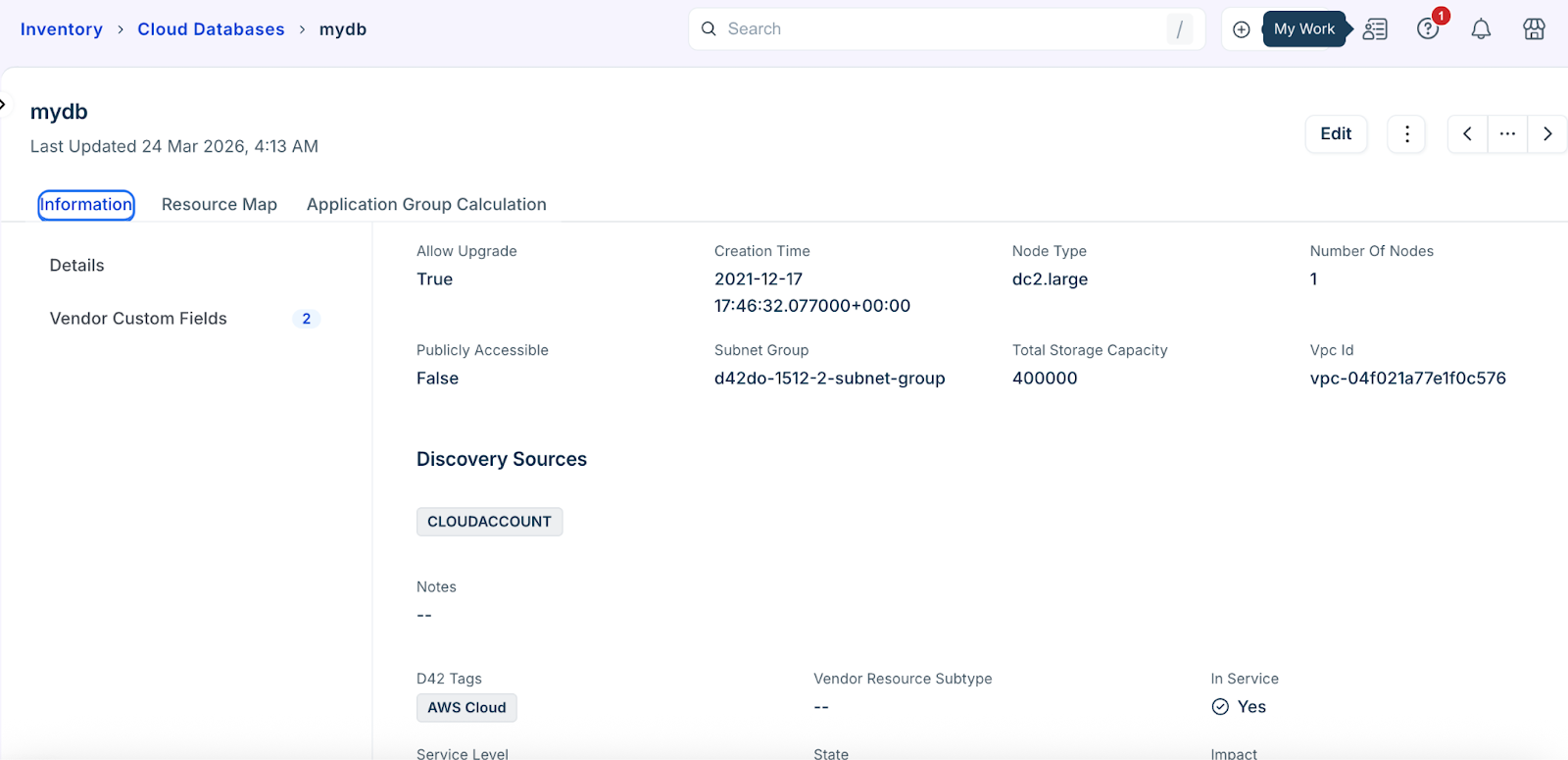Click the Allow Upgrade value True
Screen dimensions: 1568x760
click(434, 279)
